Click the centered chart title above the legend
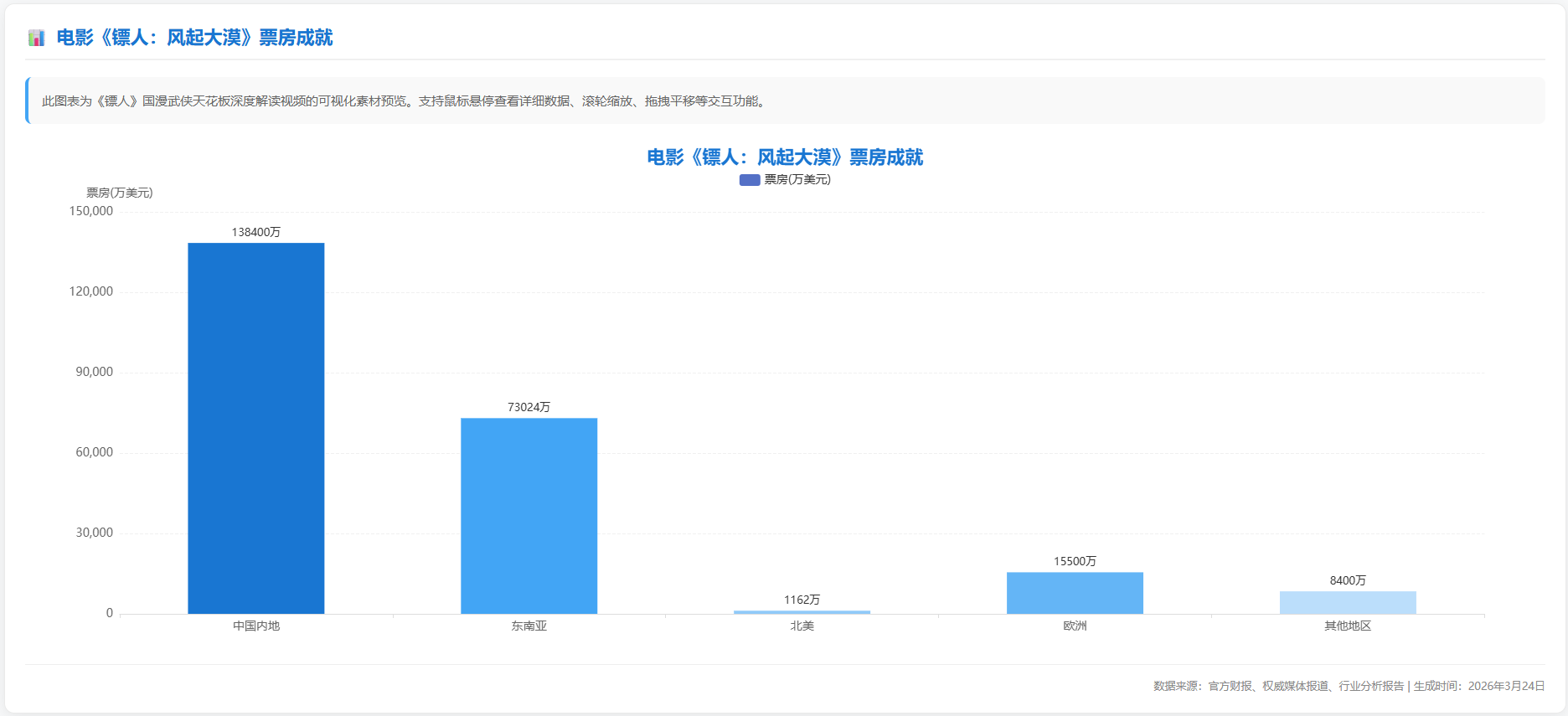This screenshot has height=716, width=1568. (785, 157)
